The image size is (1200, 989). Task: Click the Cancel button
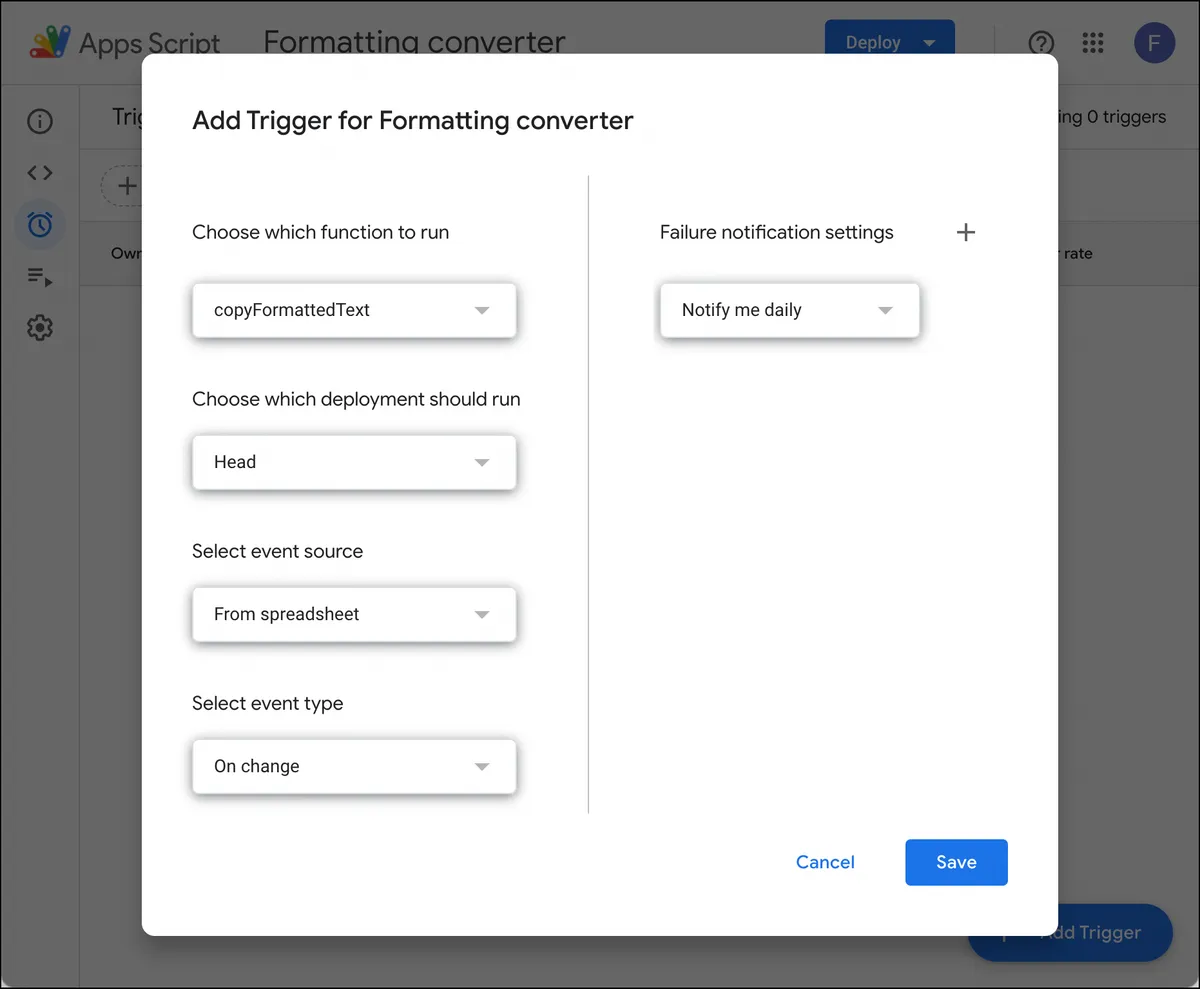[x=825, y=862]
